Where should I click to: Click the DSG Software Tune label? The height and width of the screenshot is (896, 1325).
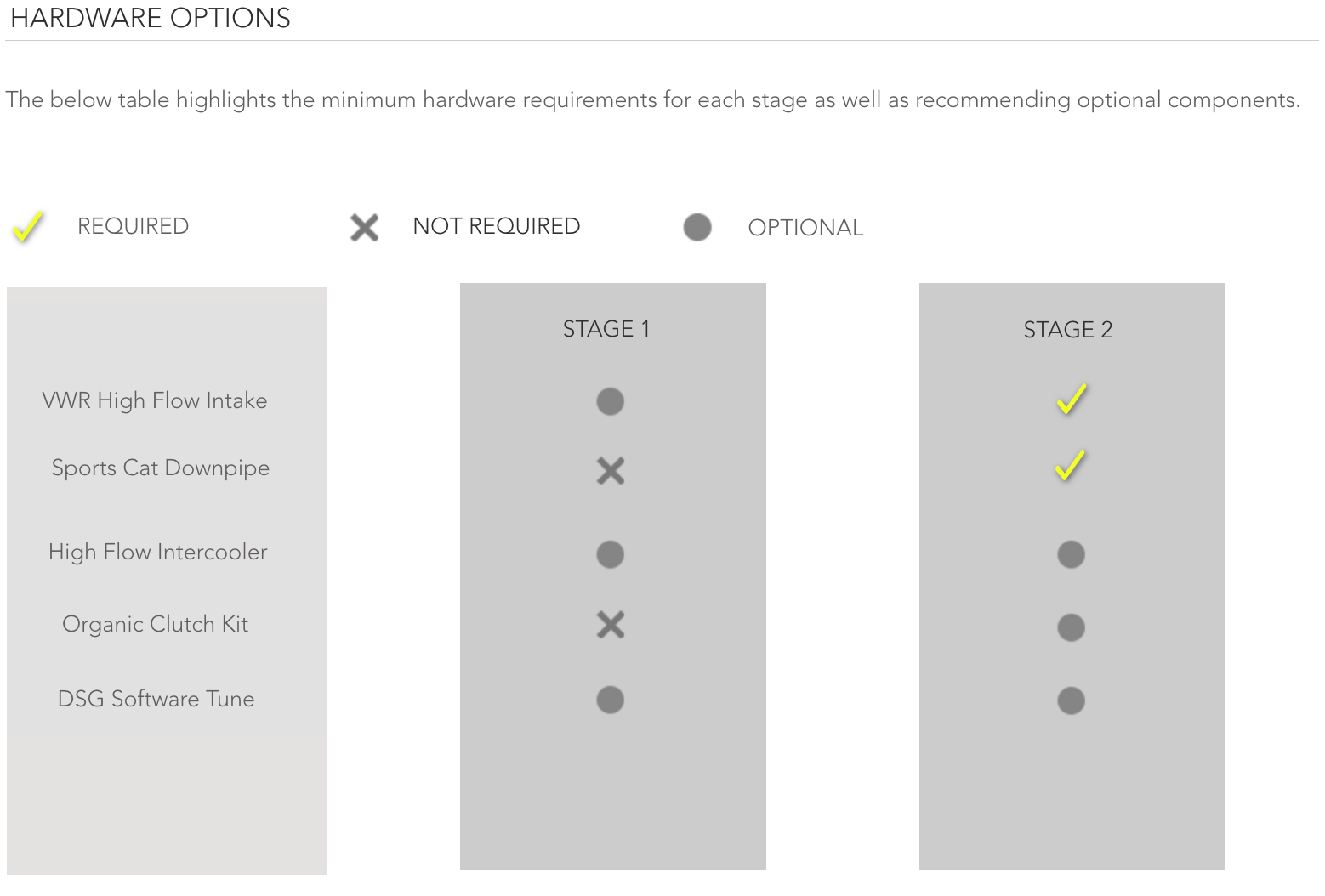156,699
